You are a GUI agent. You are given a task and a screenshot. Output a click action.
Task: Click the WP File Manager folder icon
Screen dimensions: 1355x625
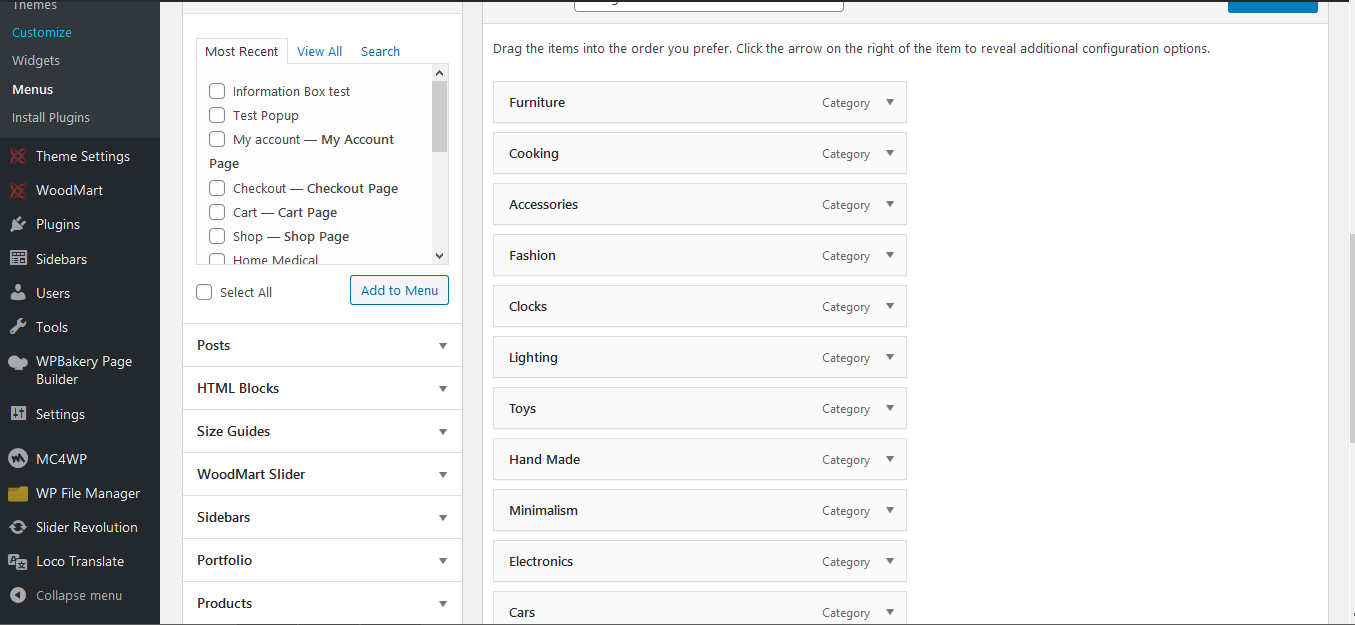click(x=18, y=493)
